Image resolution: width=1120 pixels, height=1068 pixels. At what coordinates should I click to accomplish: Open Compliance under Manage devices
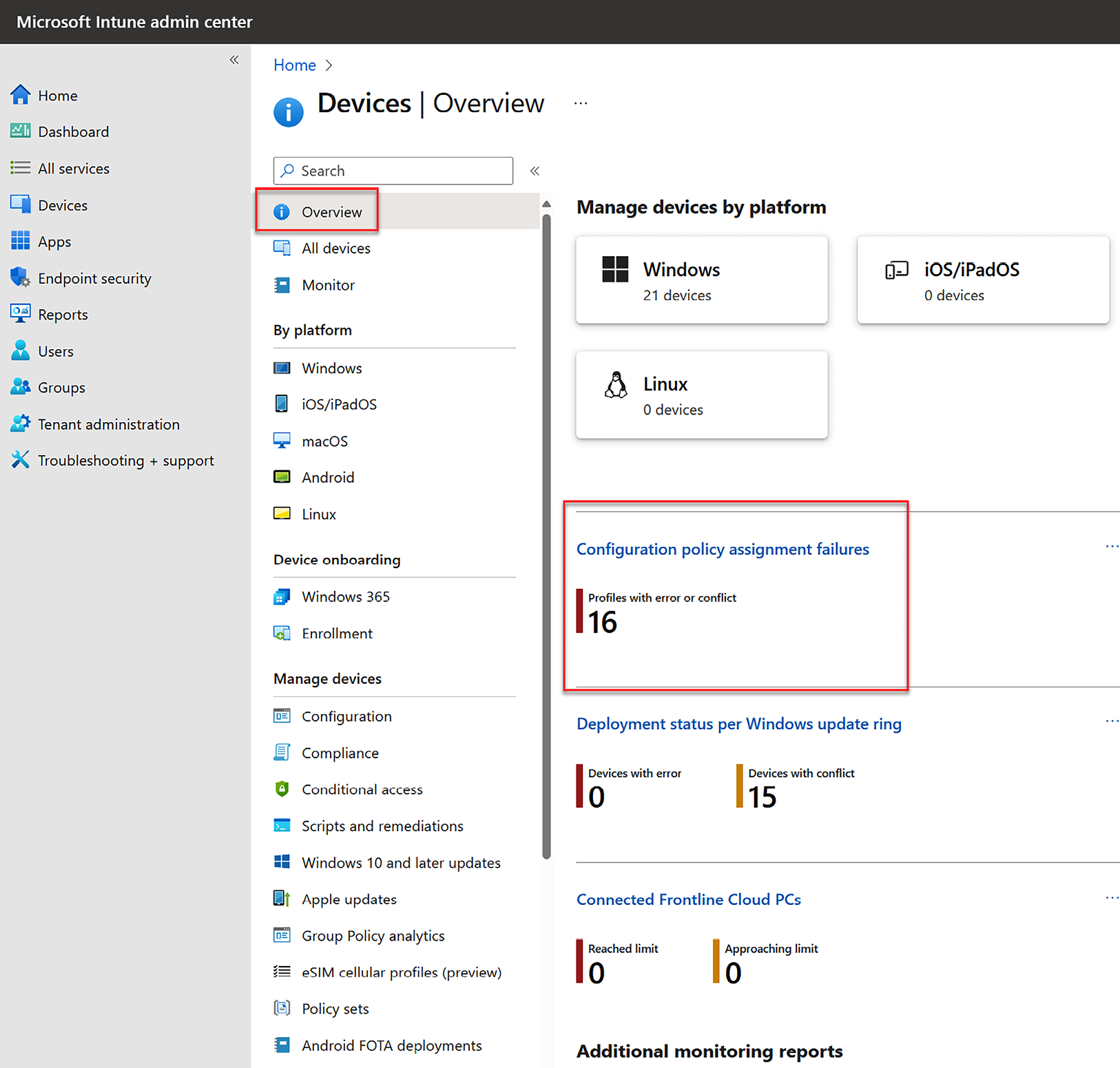point(340,753)
